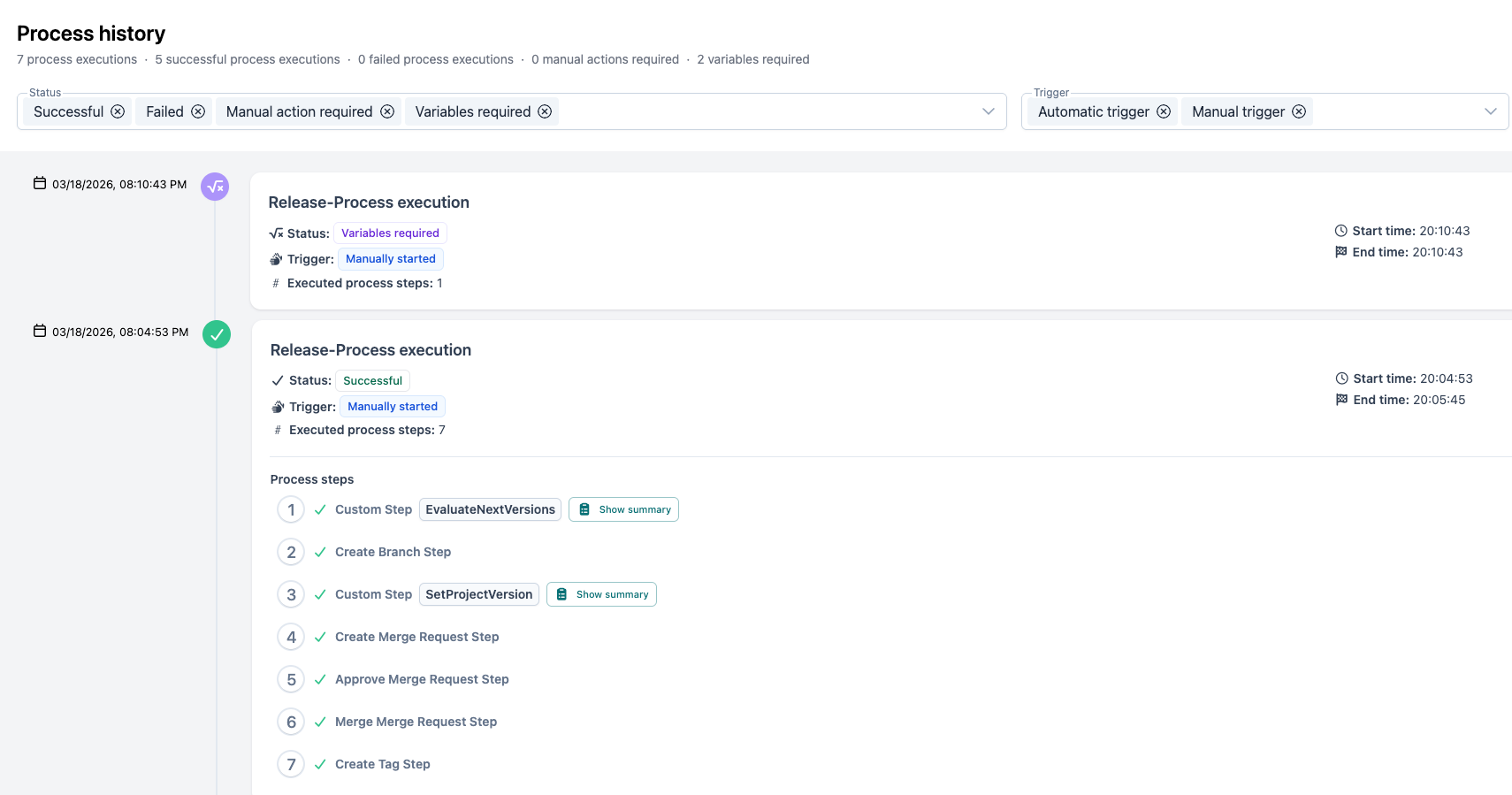Expand the Trigger filter dropdown
Image resolution: width=1512 pixels, height=795 pixels.
(1490, 111)
